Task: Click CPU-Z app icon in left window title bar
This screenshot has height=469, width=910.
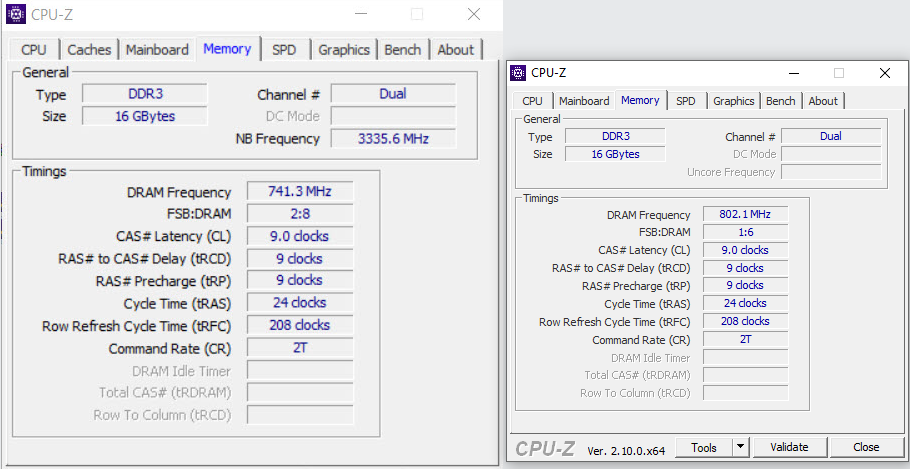Action: coord(16,14)
